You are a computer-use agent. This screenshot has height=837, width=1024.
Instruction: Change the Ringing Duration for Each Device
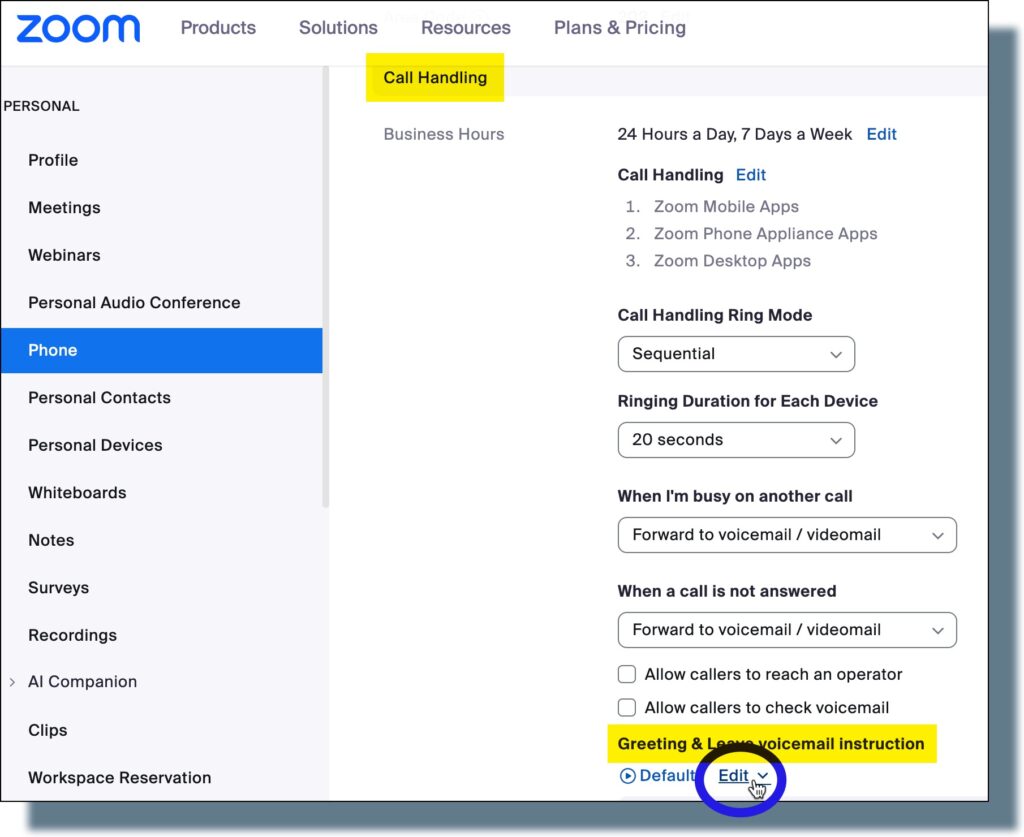(736, 440)
